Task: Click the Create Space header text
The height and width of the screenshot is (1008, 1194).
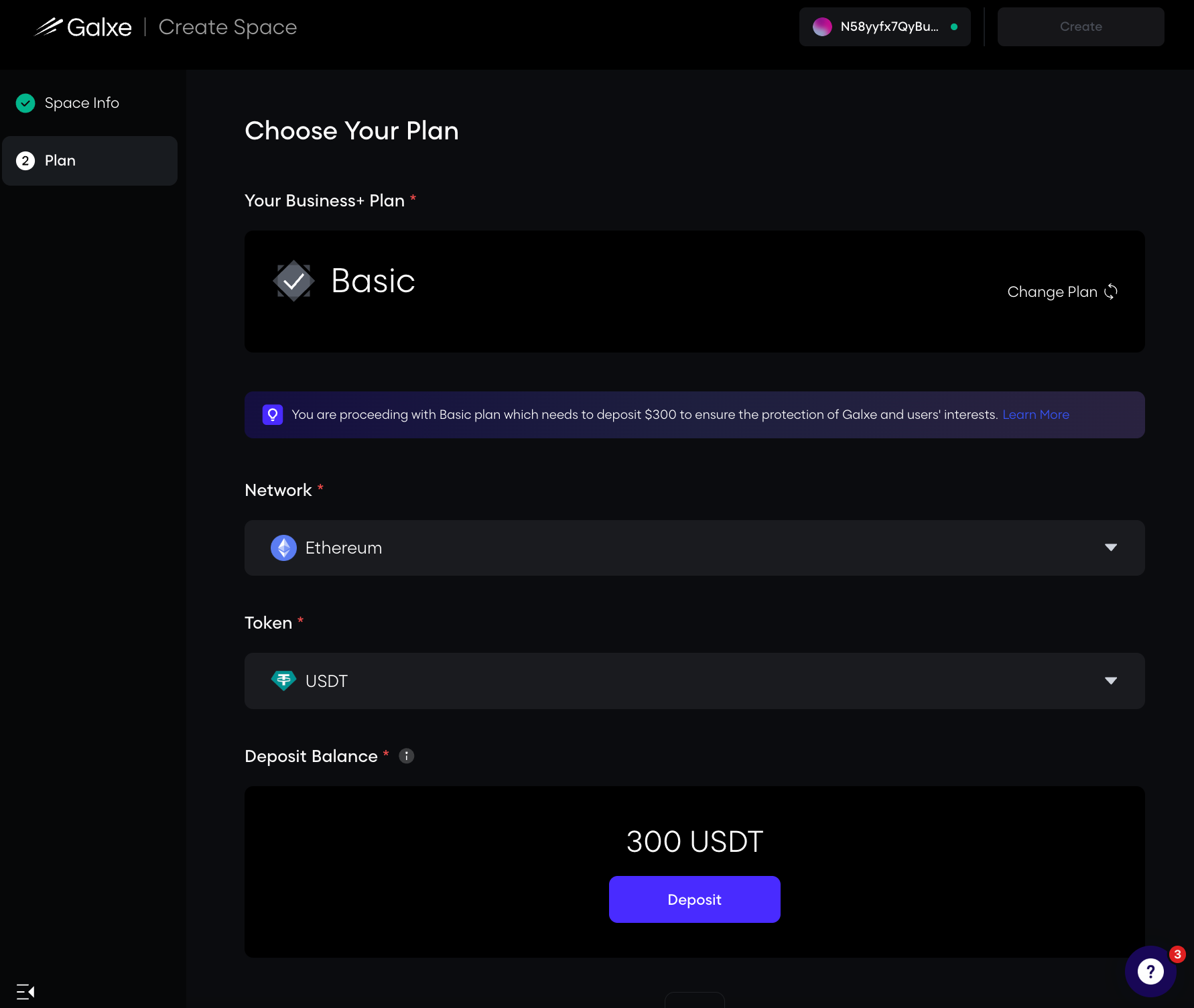Action: click(227, 27)
